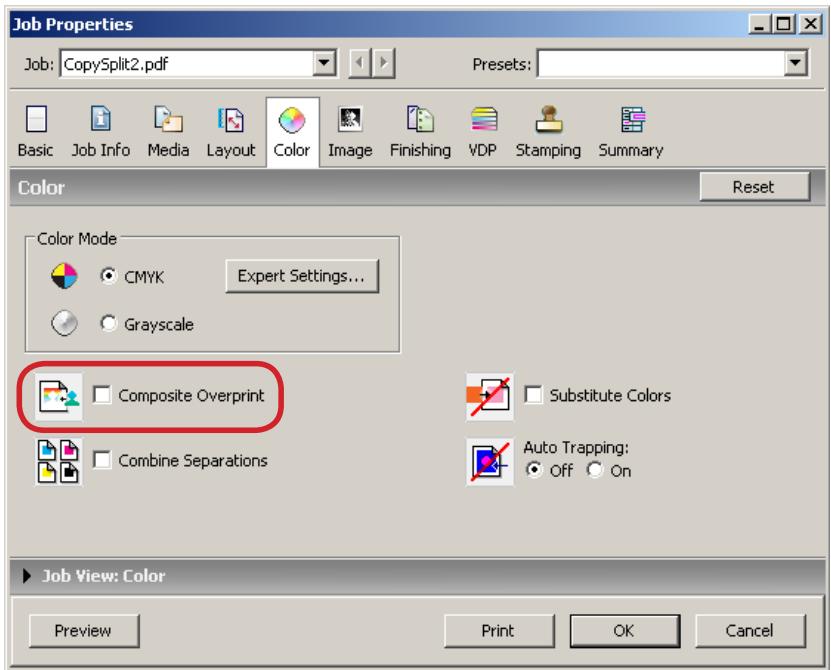Image resolution: width=831 pixels, height=670 pixels.
Task: Select the CMYK radio button
Action: 109,276
